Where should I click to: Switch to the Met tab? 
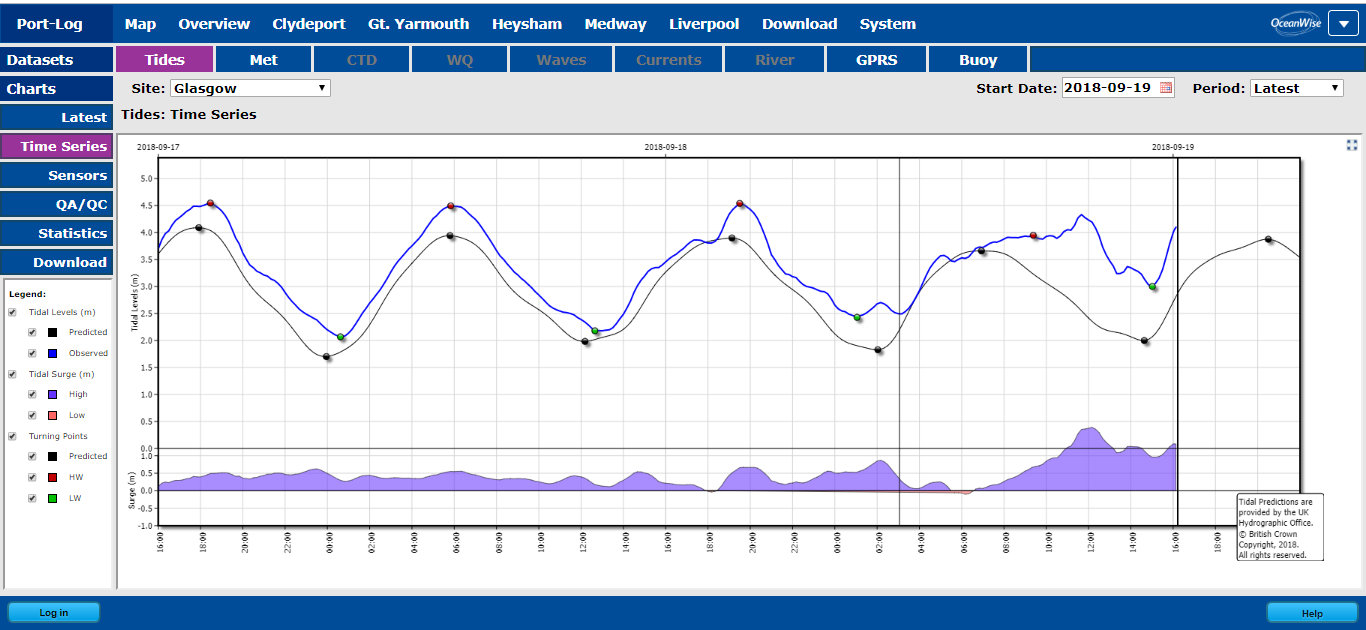tap(264, 60)
